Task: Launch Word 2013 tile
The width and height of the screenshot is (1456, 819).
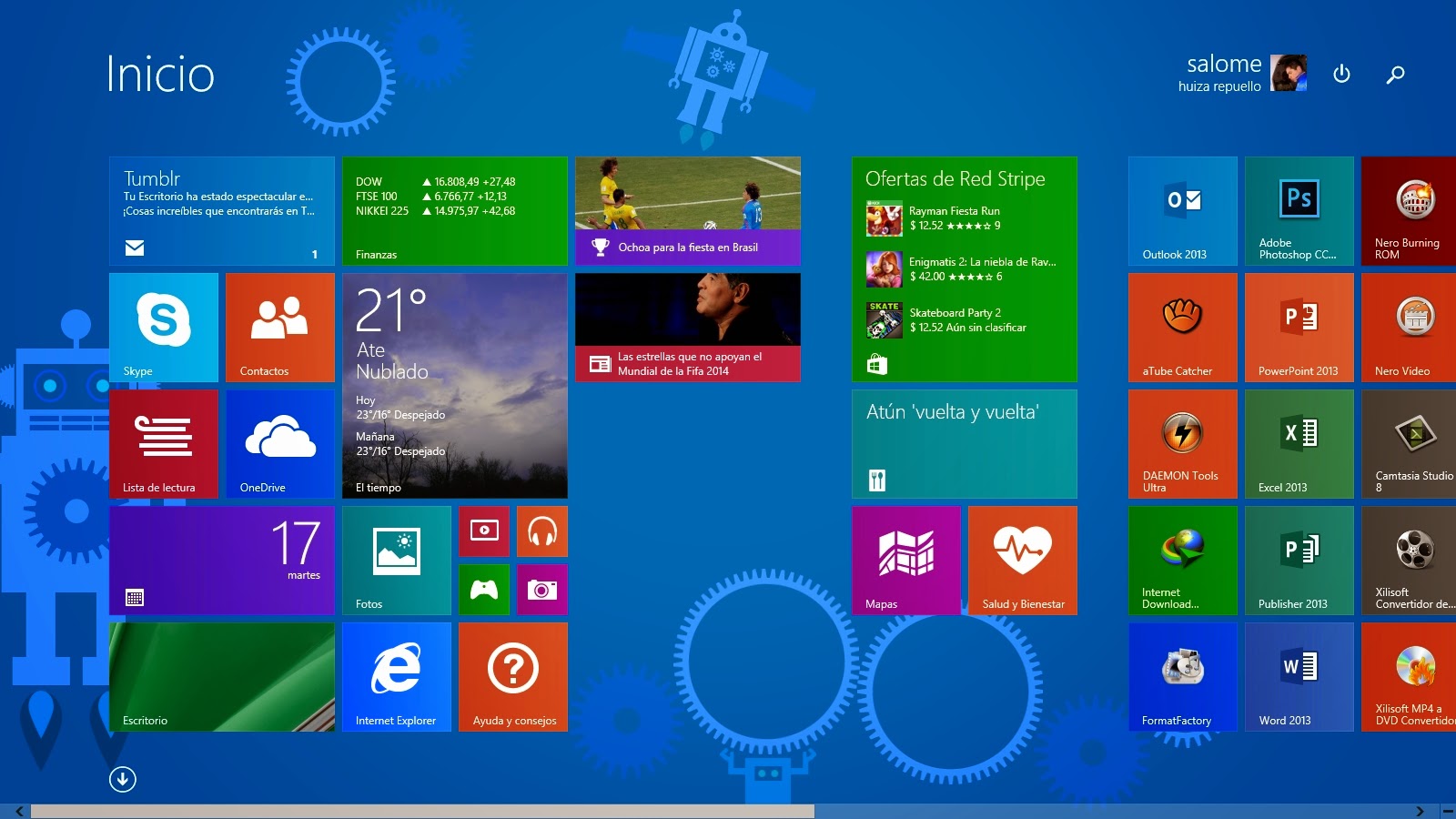Action: 1299,677
